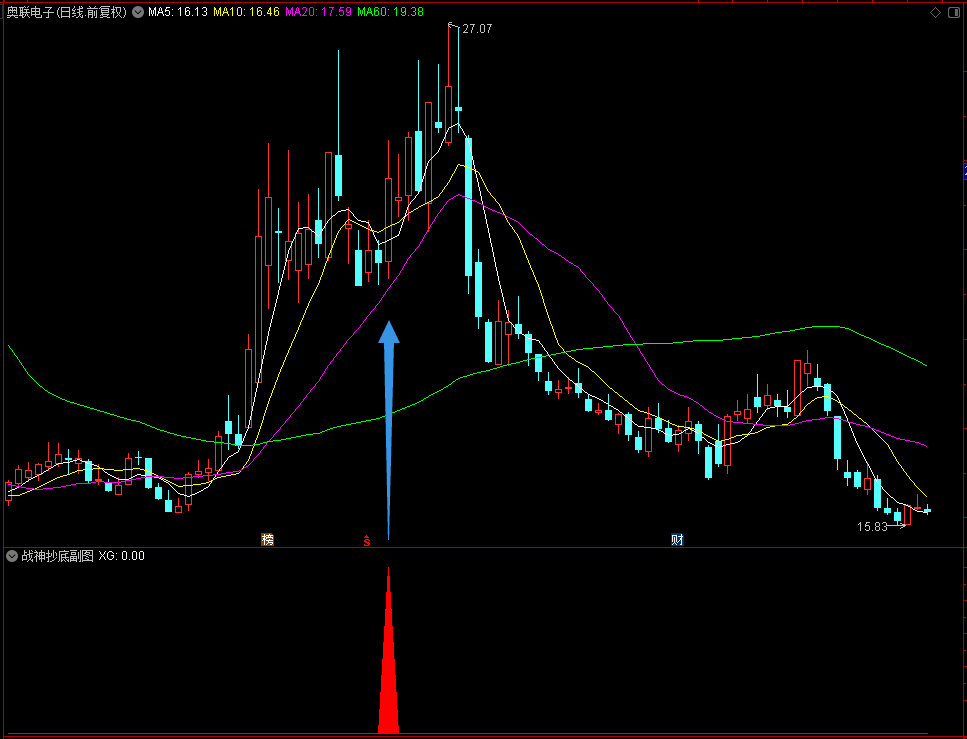
Task: Click the MA5: 16.13 label
Action: pyautogui.click(x=178, y=12)
